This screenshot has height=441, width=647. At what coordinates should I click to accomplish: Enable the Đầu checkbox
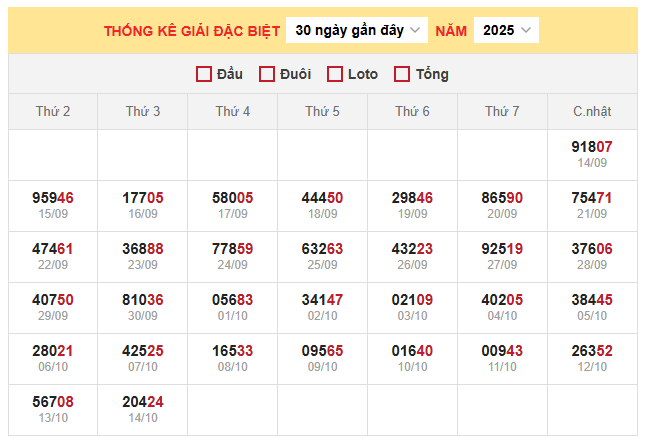click(204, 74)
